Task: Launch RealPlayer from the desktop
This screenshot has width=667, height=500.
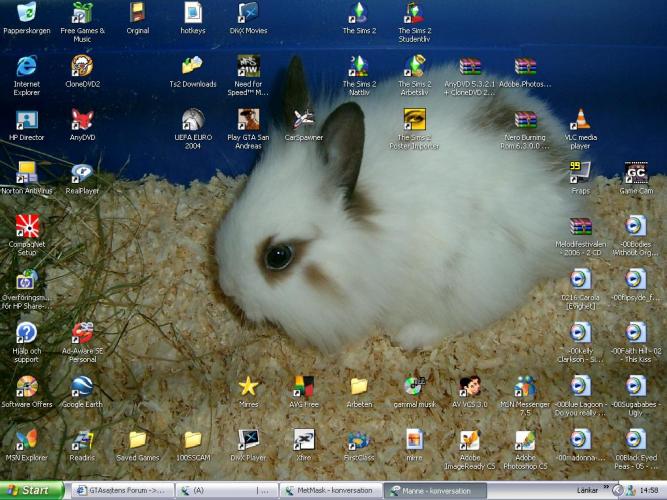Action: click(x=82, y=173)
